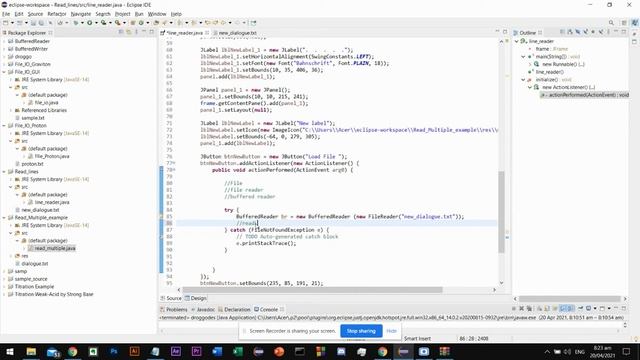Expand the BufferedReader project

[x=4, y=41]
